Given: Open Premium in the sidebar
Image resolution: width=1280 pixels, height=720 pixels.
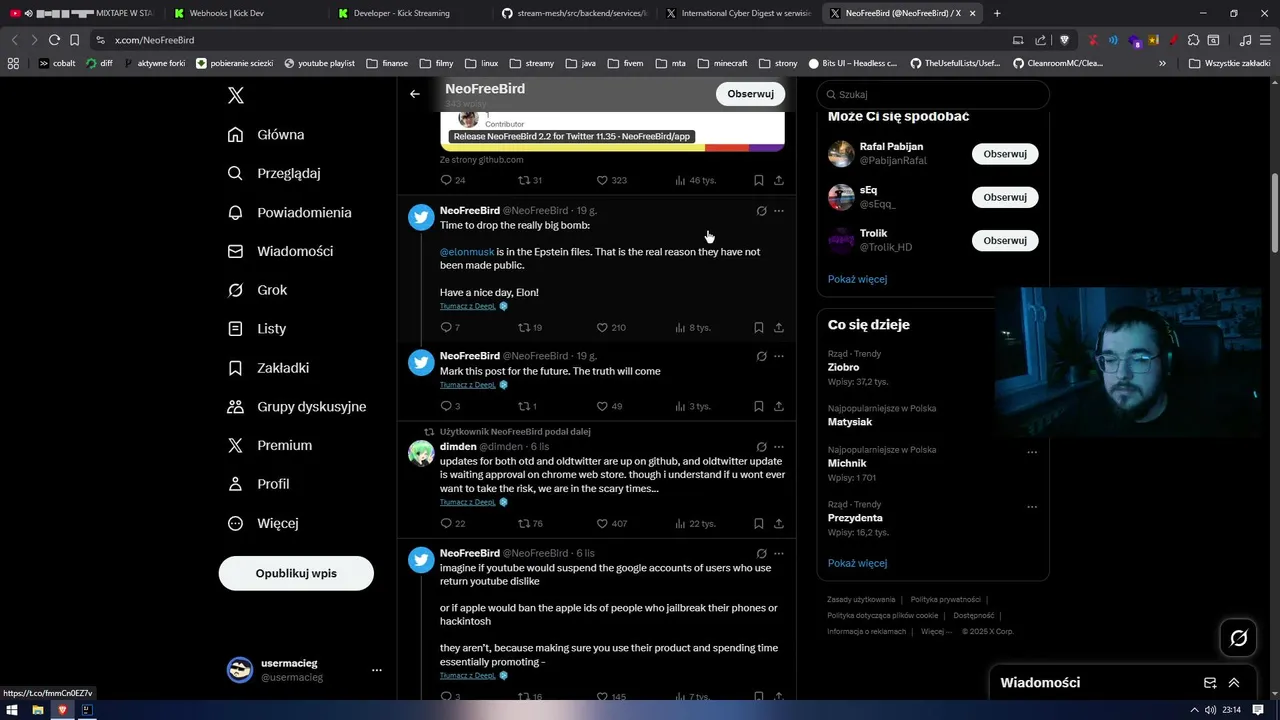Looking at the screenshot, I should point(270,445).
